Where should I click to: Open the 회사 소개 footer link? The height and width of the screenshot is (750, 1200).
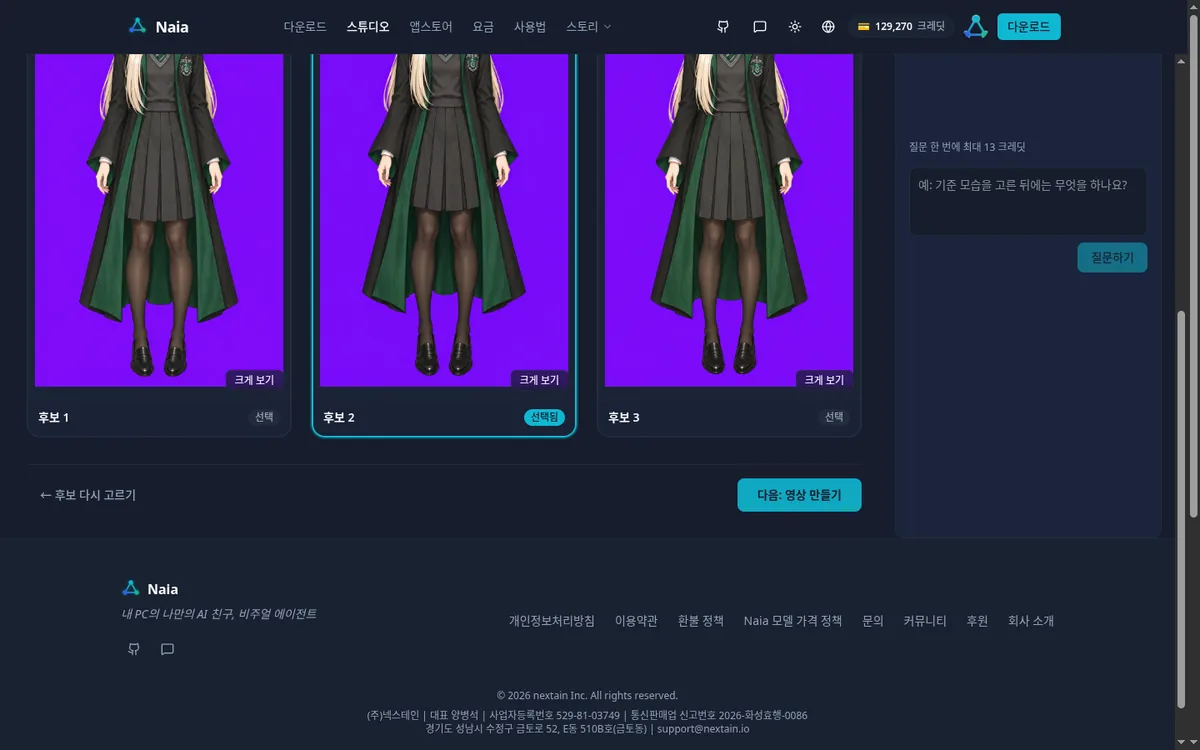pos(1031,621)
